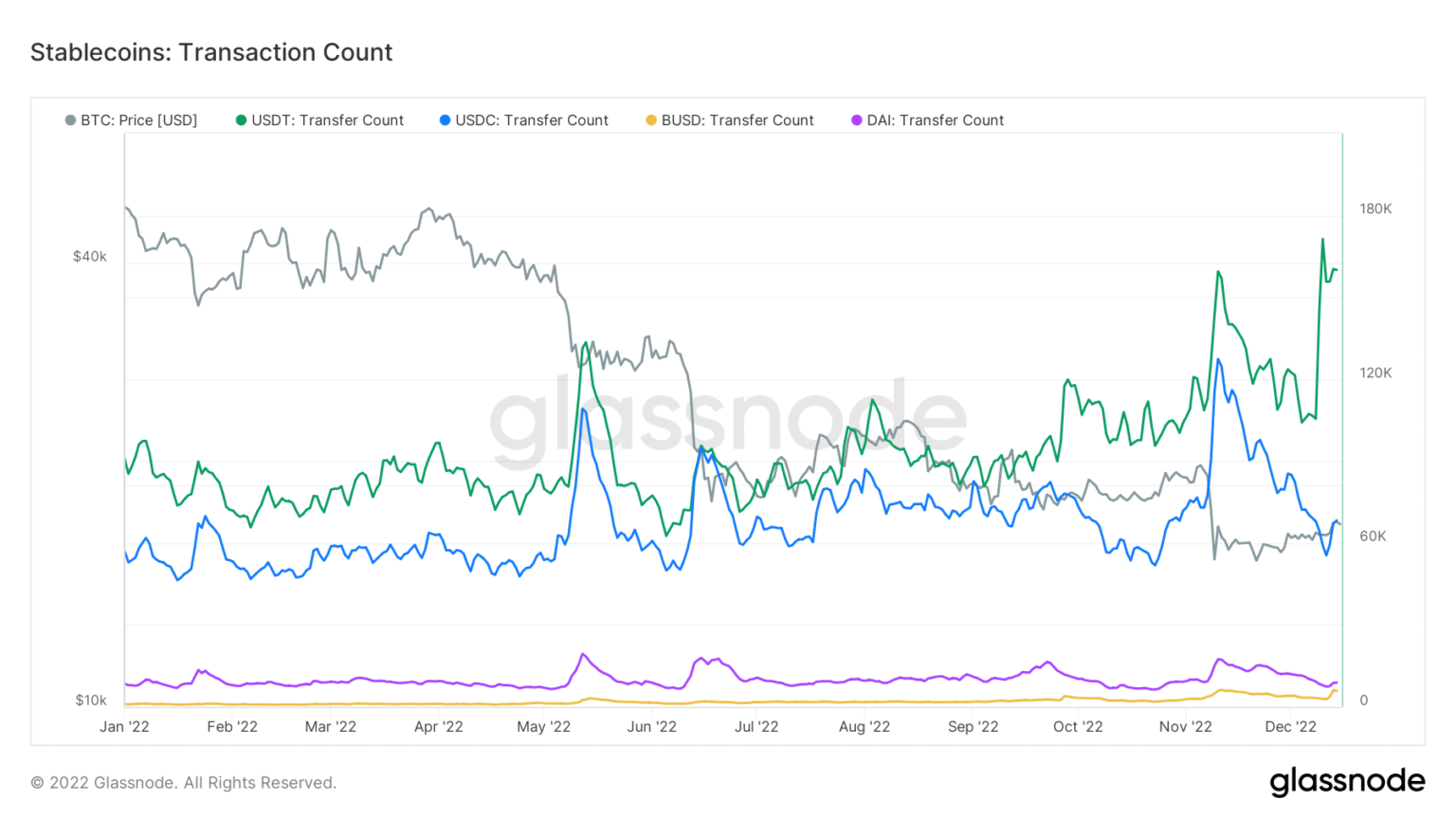Select the Nov '22 x-axis label
Viewport: 1456px width, 819px height.
click(1185, 727)
